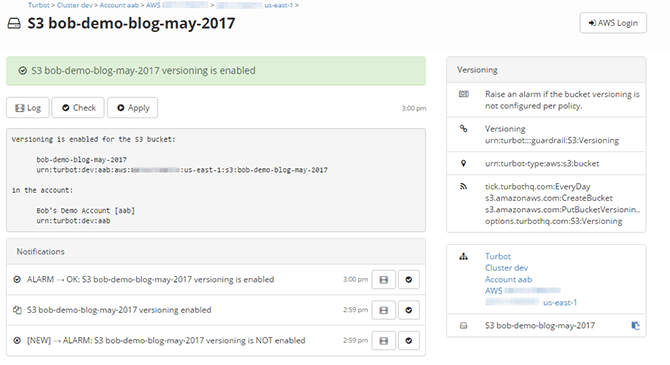Click the Apply button
The height and width of the screenshot is (365, 670).
click(132, 108)
